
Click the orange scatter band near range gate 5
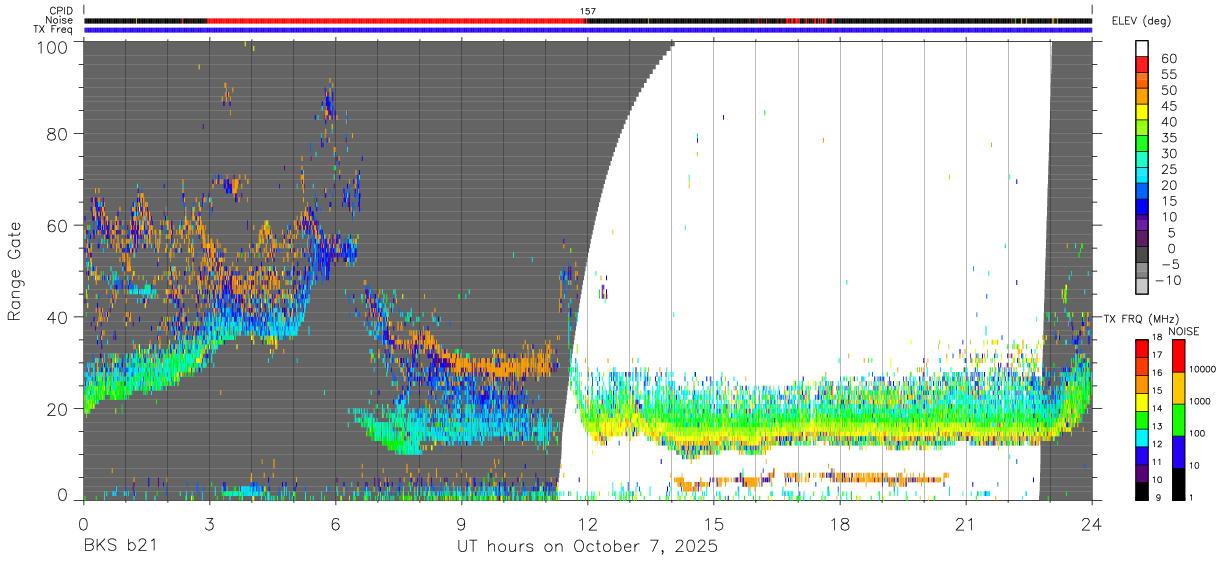click(810, 478)
